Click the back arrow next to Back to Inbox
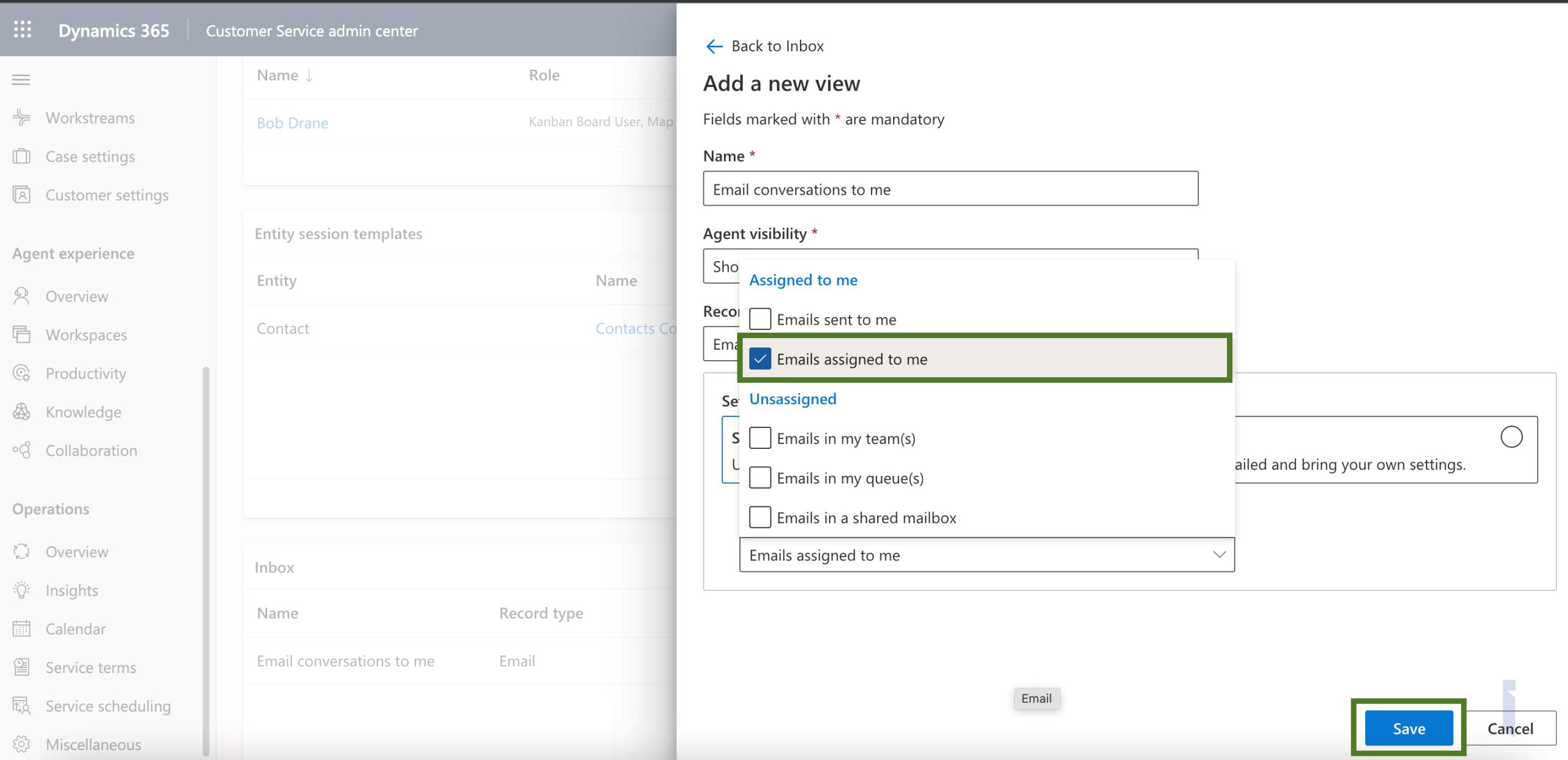This screenshot has width=1568, height=760. pyautogui.click(x=714, y=46)
